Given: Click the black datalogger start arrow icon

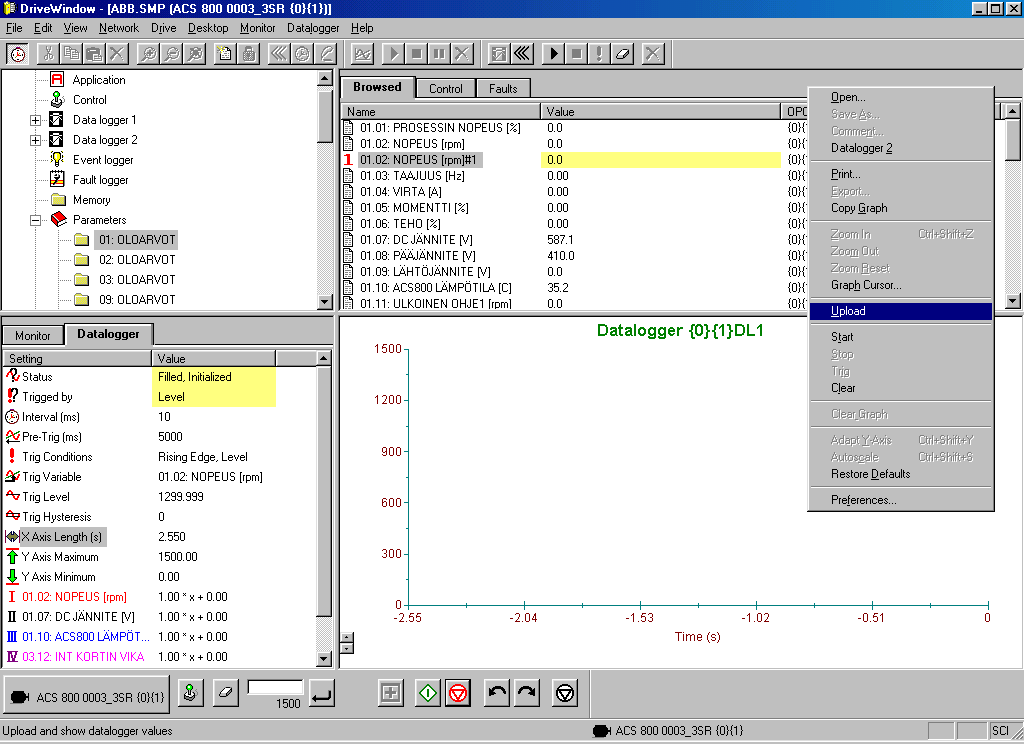Looking at the screenshot, I should pyautogui.click(x=553, y=54).
